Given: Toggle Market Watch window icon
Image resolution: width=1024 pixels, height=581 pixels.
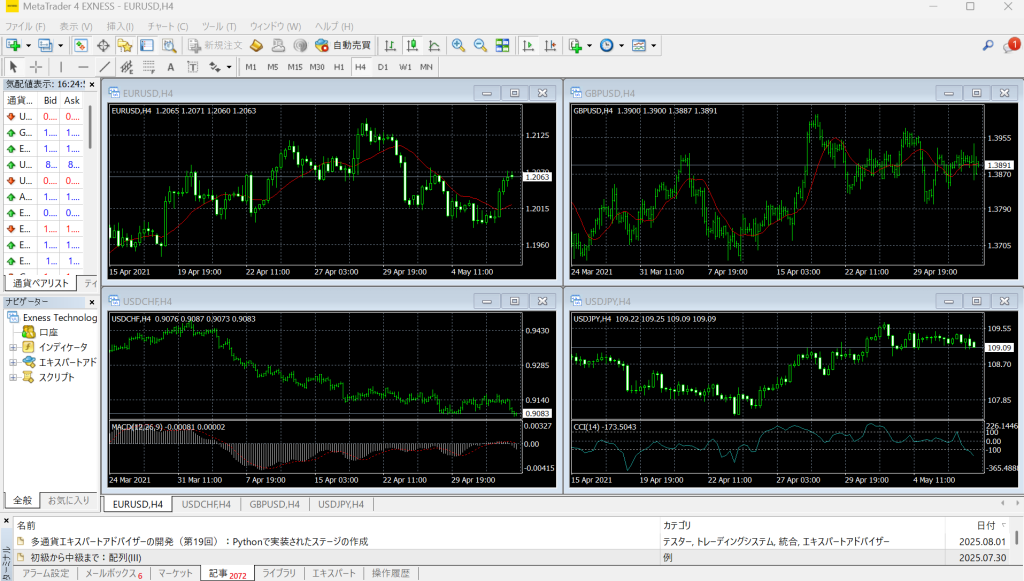Looking at the screenshot, I should coord(81,45).
